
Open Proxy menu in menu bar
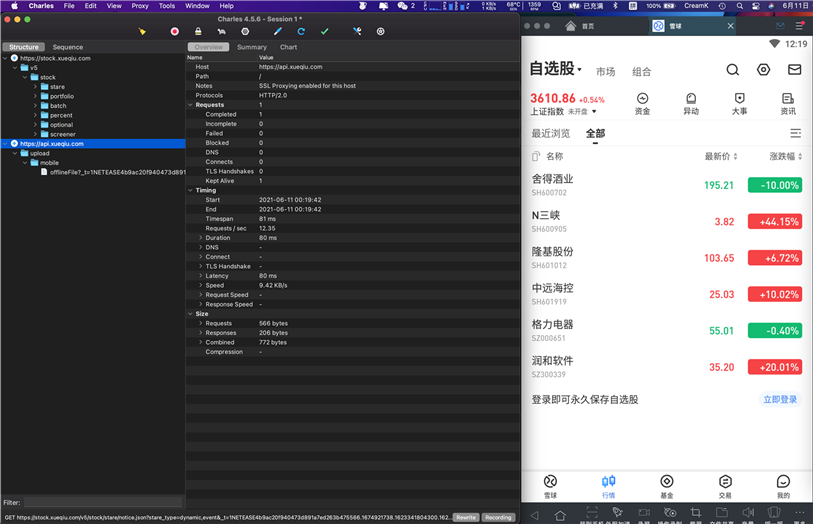[139, 6]
